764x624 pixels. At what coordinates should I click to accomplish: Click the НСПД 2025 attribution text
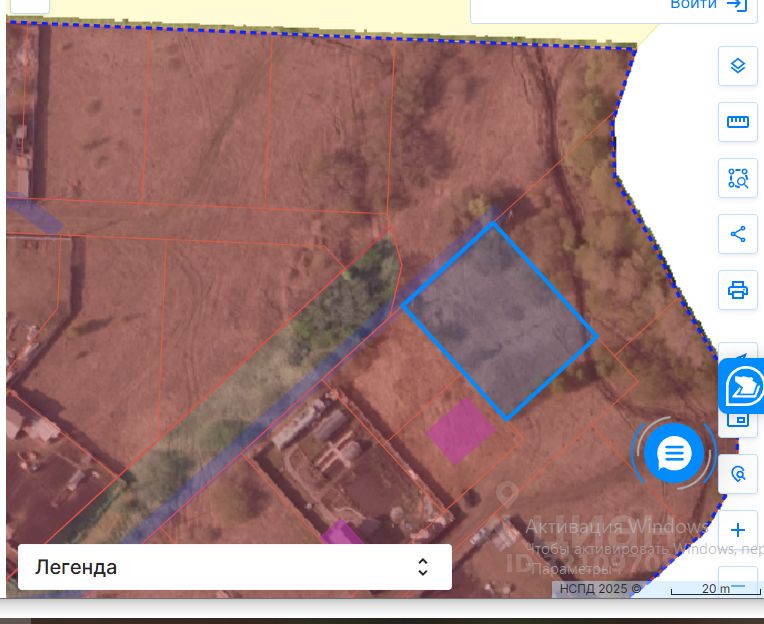point(600,588)
